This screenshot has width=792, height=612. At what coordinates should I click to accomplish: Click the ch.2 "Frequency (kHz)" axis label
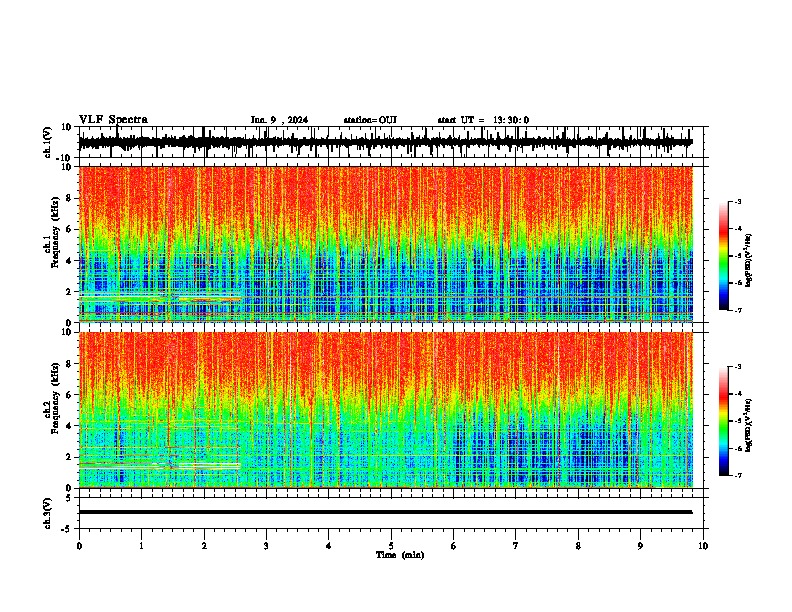(x=56, y=398)
